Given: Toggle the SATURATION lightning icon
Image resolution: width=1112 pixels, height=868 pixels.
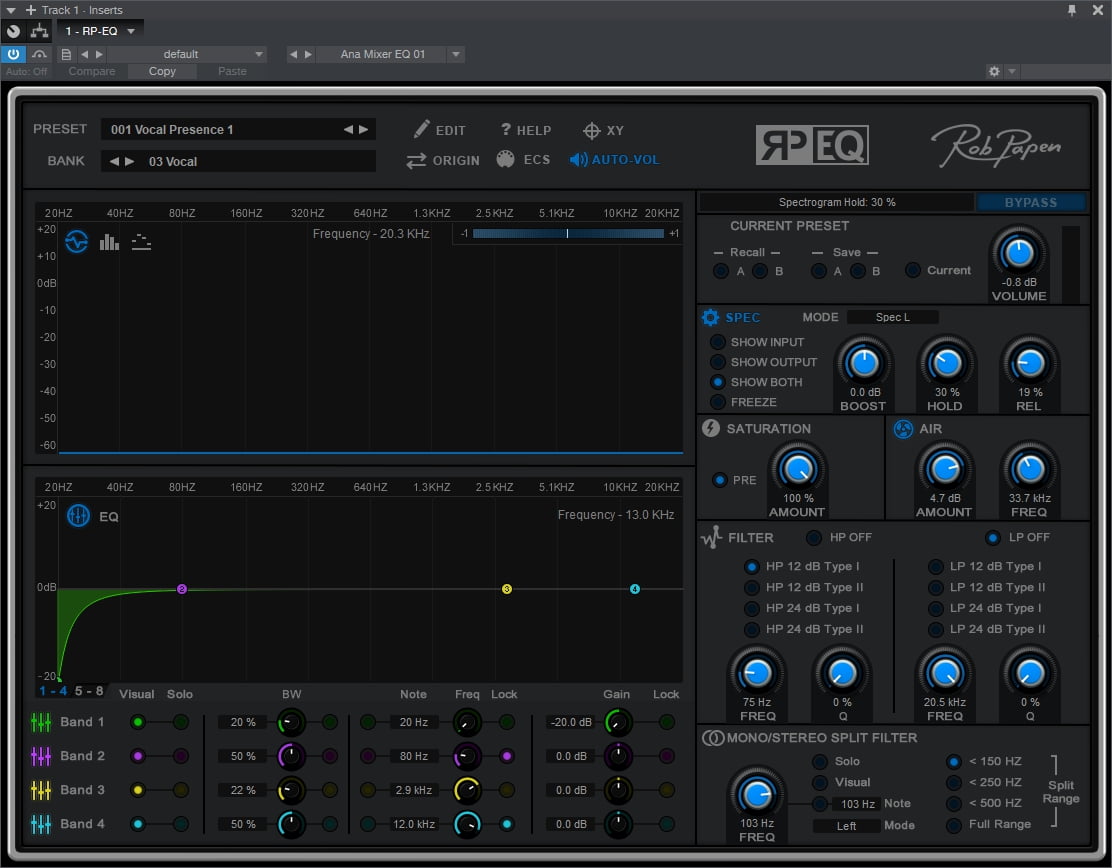Looking at the screenshot, I should click(x=711, y=428).
